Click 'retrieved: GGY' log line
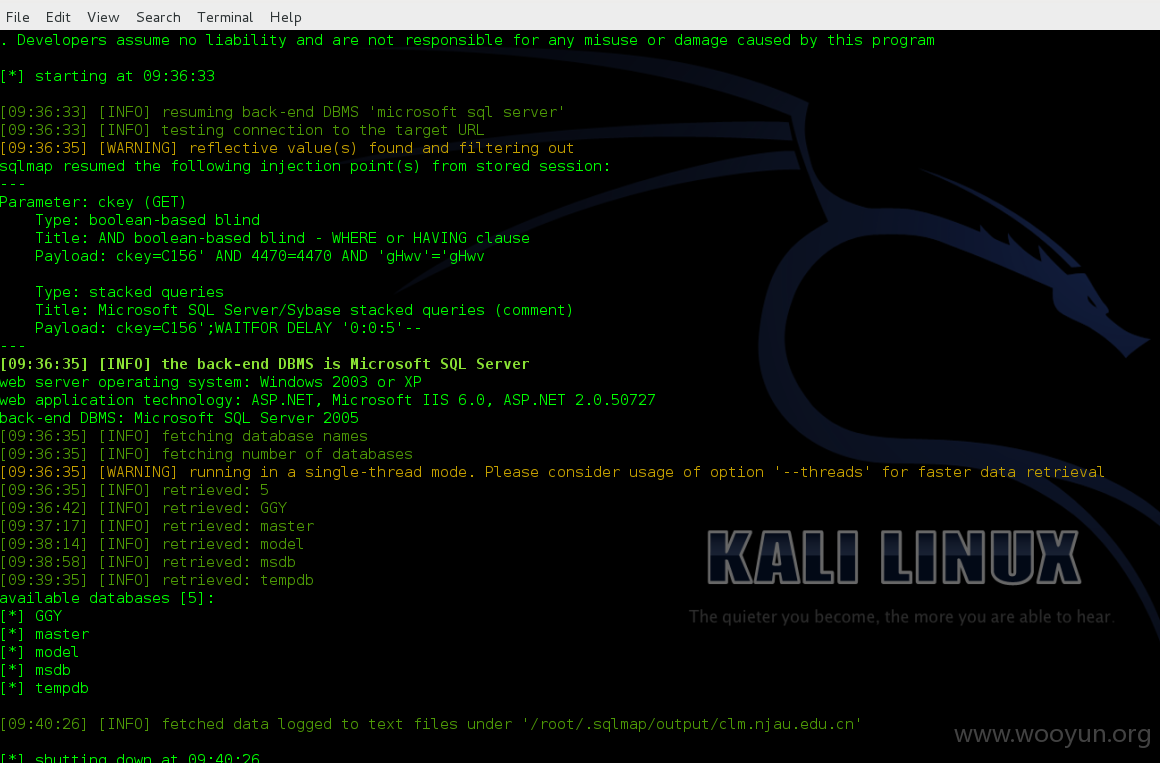Image resolution: width=1160 pixels, height=763 pixels. click(144, 508)
